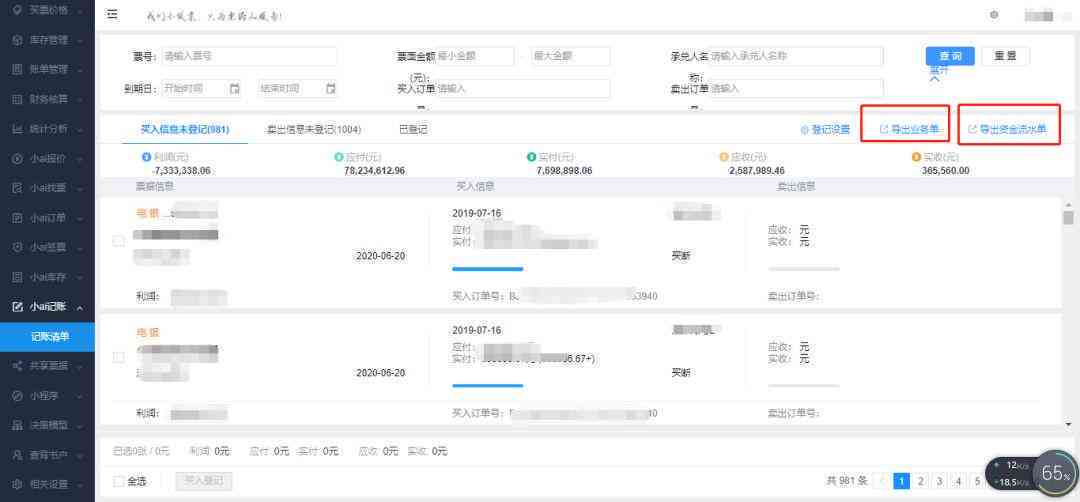Click the 买入订单号 input field
This screenshot has width=1080, height=502.
pyautogui.click(x=523, y=89)
